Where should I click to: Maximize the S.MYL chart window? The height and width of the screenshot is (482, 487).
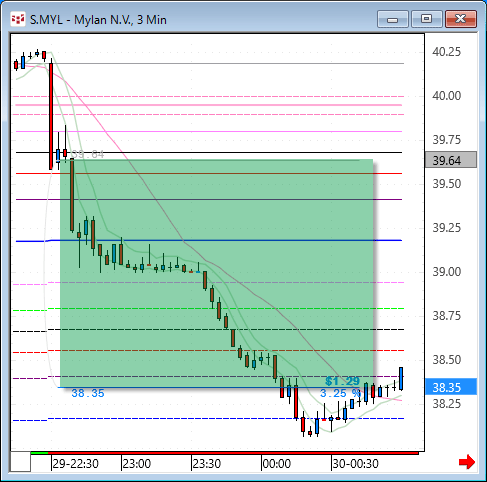pos(427,19)
